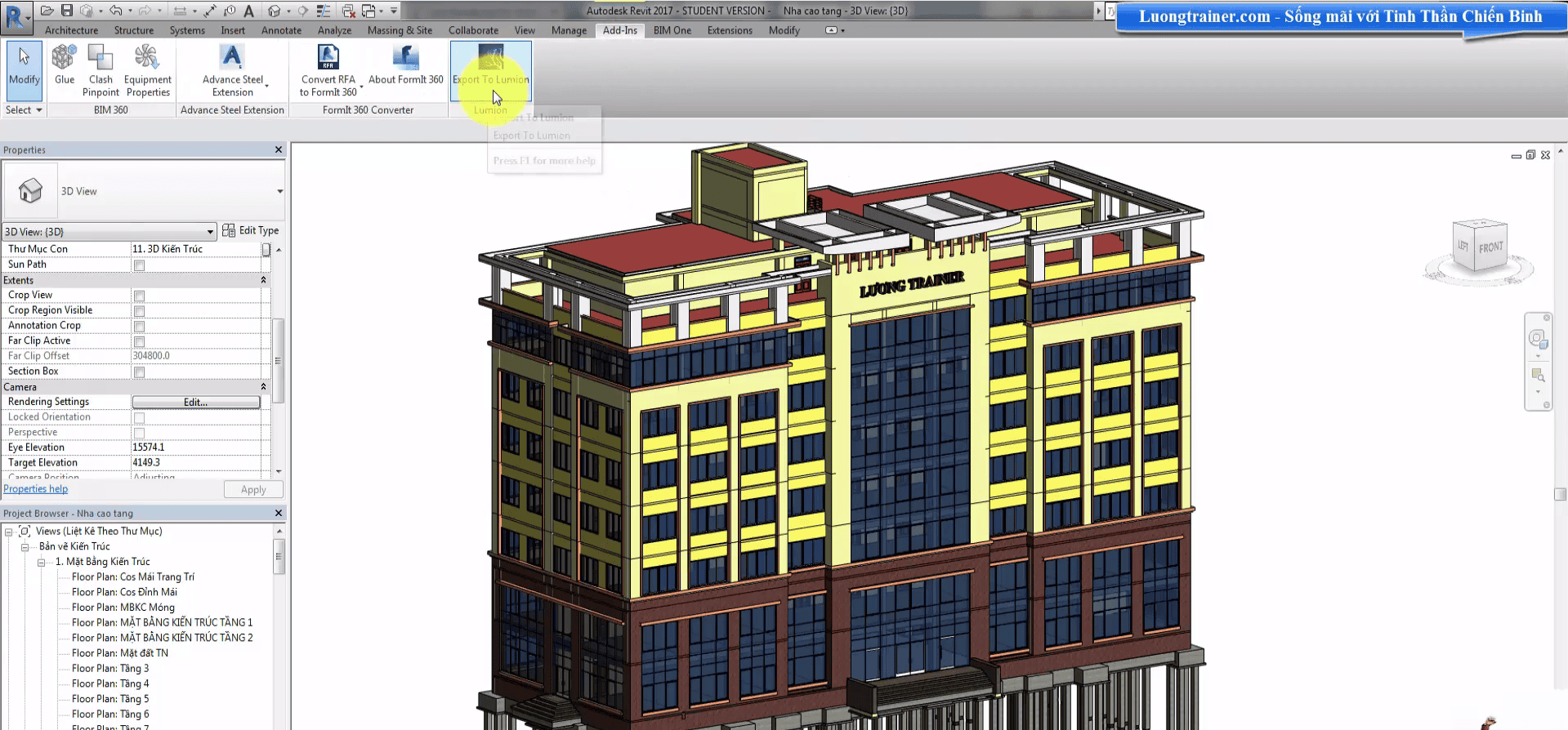This screenshot has width=1568, height=730.
Task: Launch the Glue tool in BIM 360
Action: point(65,65)
